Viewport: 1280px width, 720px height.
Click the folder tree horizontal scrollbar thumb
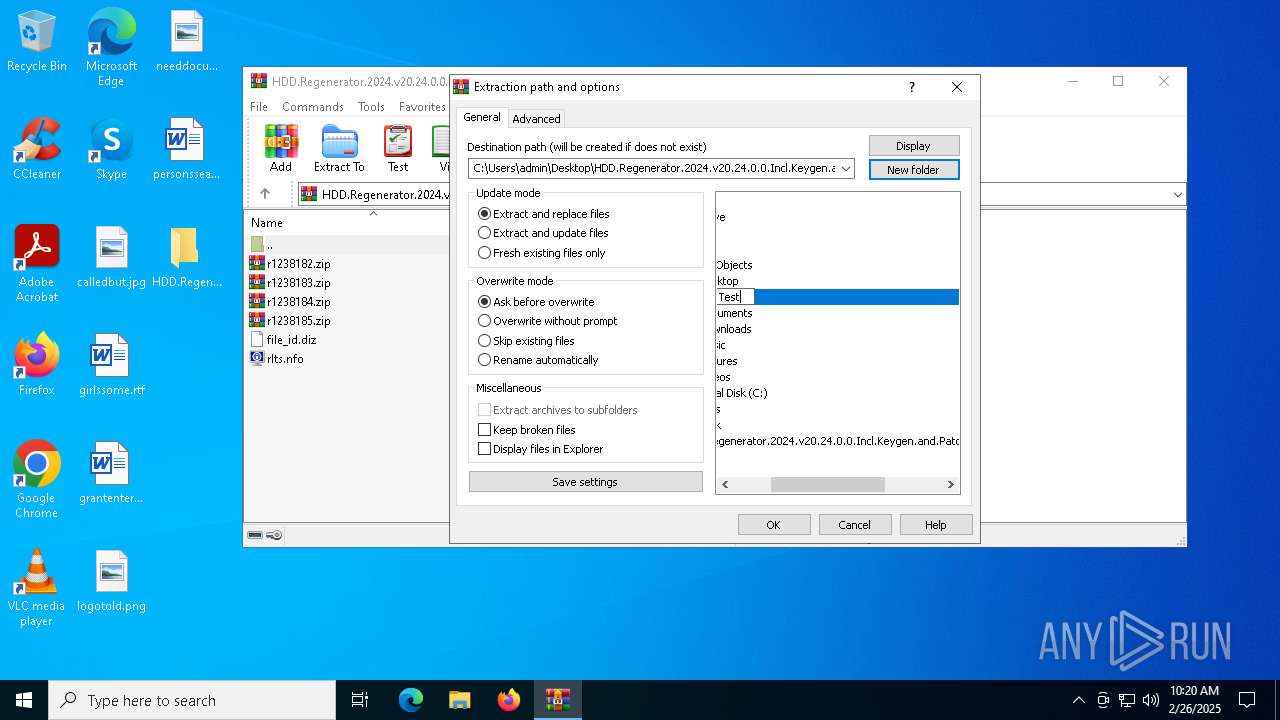[x=828, y=485]
